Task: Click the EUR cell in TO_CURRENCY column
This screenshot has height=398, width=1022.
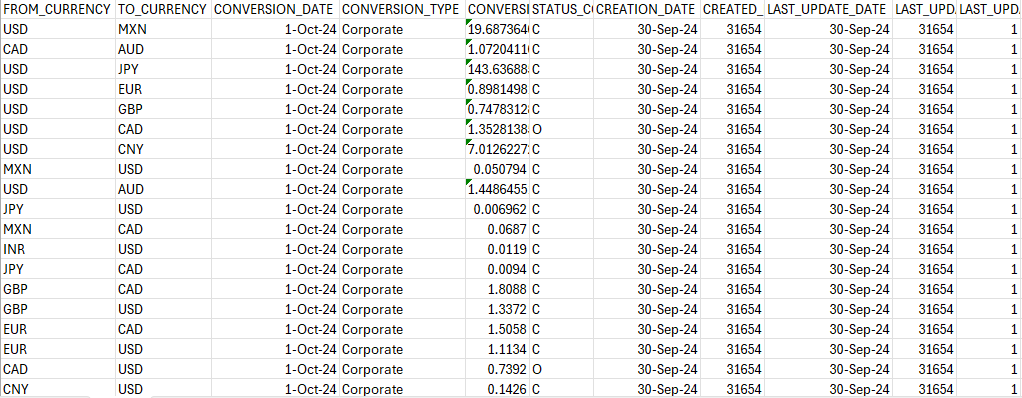Action: pyautogui.click(x=163, y=90)
